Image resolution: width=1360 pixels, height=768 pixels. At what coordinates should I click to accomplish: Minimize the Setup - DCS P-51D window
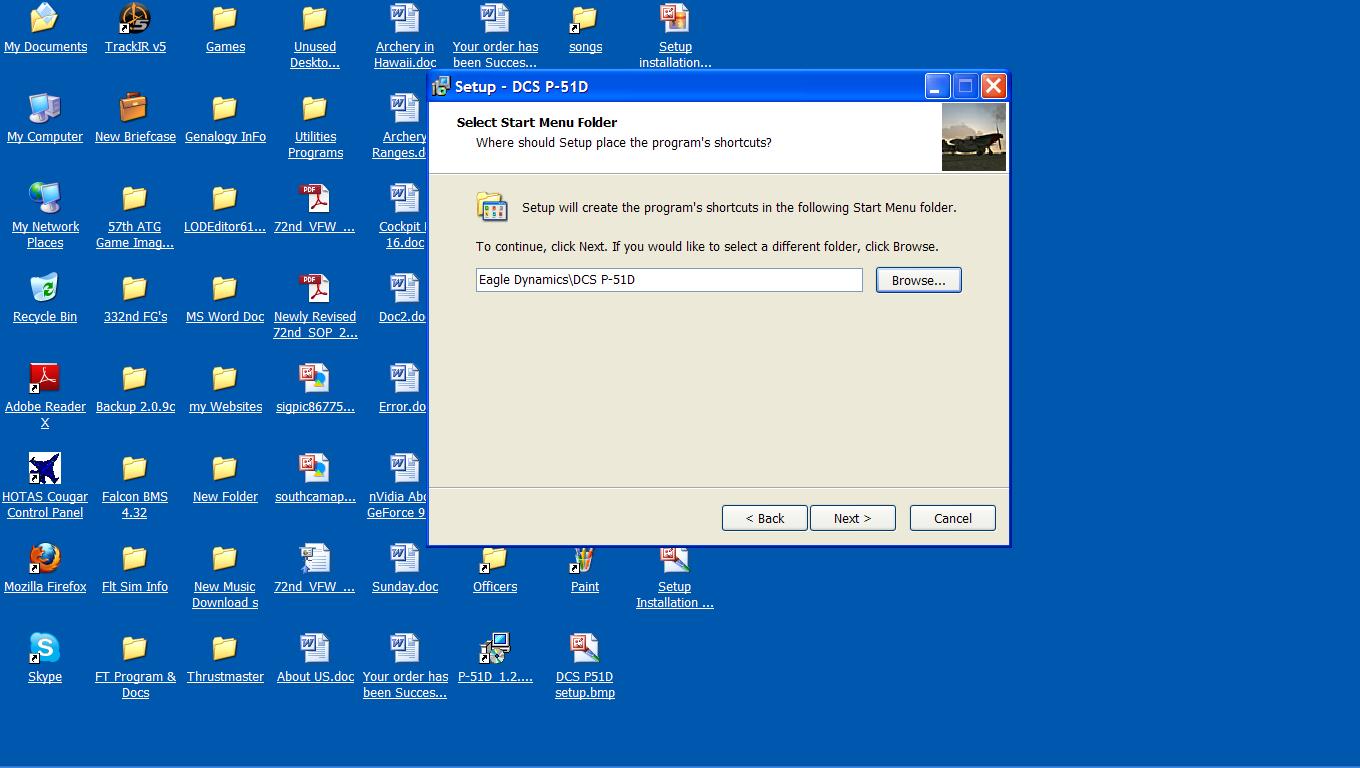point(937,86)
